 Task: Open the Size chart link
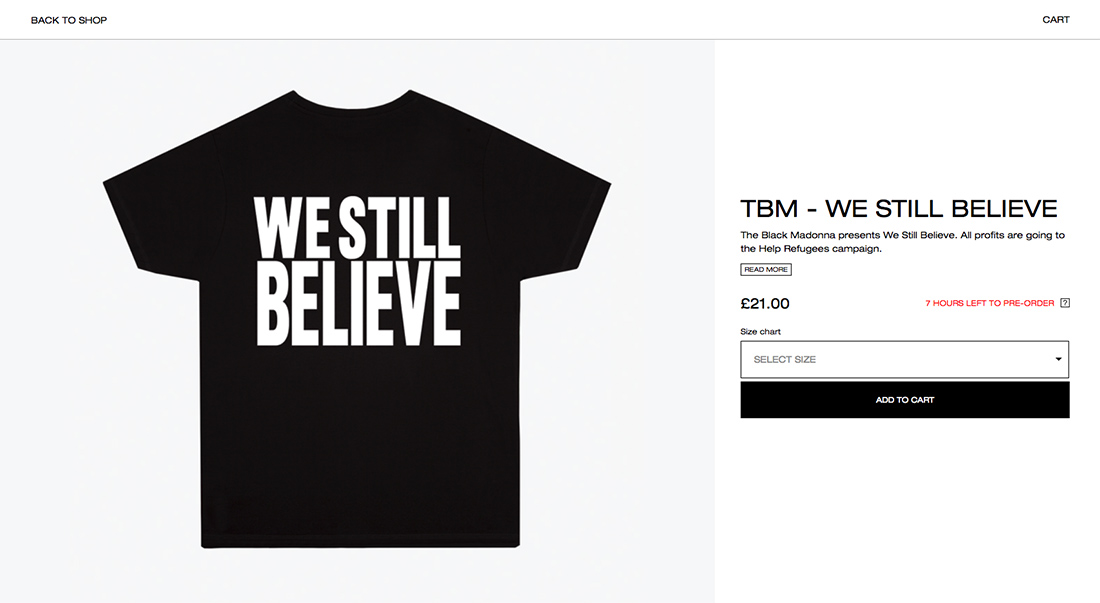(x=760, y=332)
